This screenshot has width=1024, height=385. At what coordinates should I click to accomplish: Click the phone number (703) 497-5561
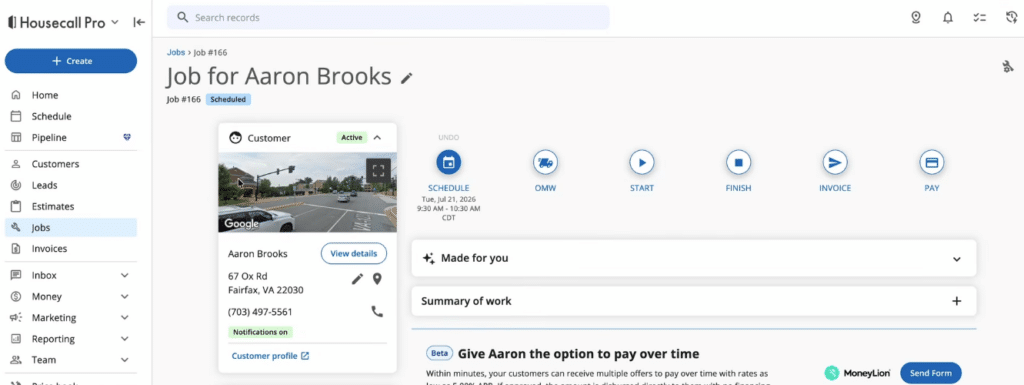[x=260, y=312]
